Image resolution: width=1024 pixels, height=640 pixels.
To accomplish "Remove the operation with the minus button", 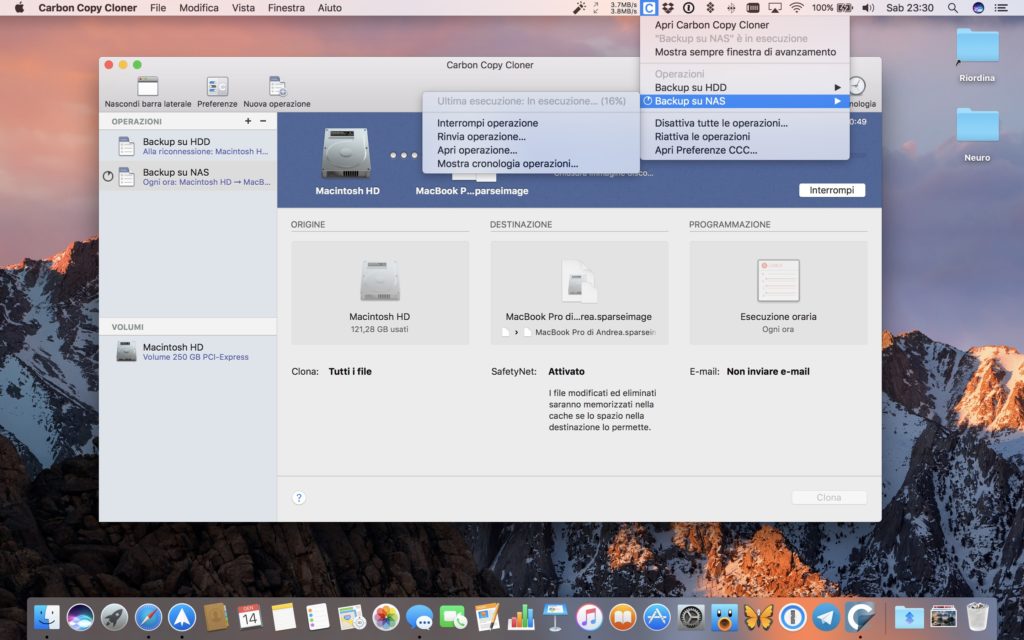I will click(263, 121).
